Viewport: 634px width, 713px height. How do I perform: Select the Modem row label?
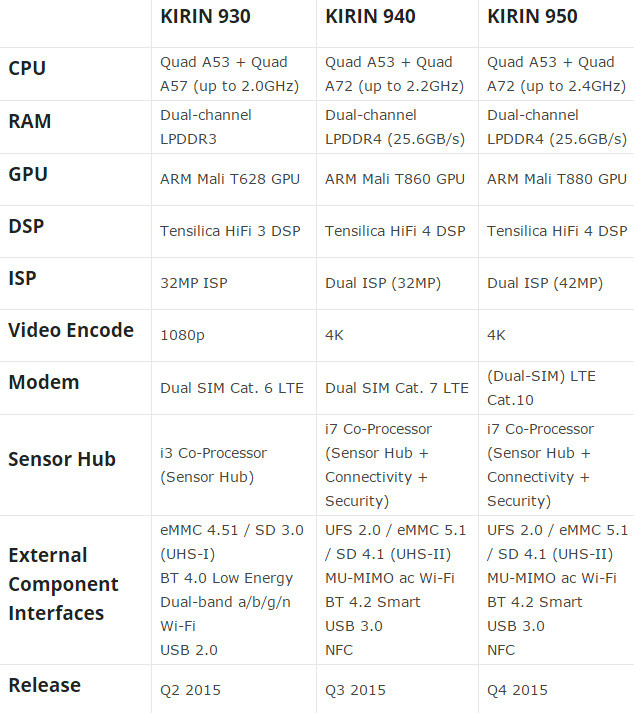coord(43,382)
